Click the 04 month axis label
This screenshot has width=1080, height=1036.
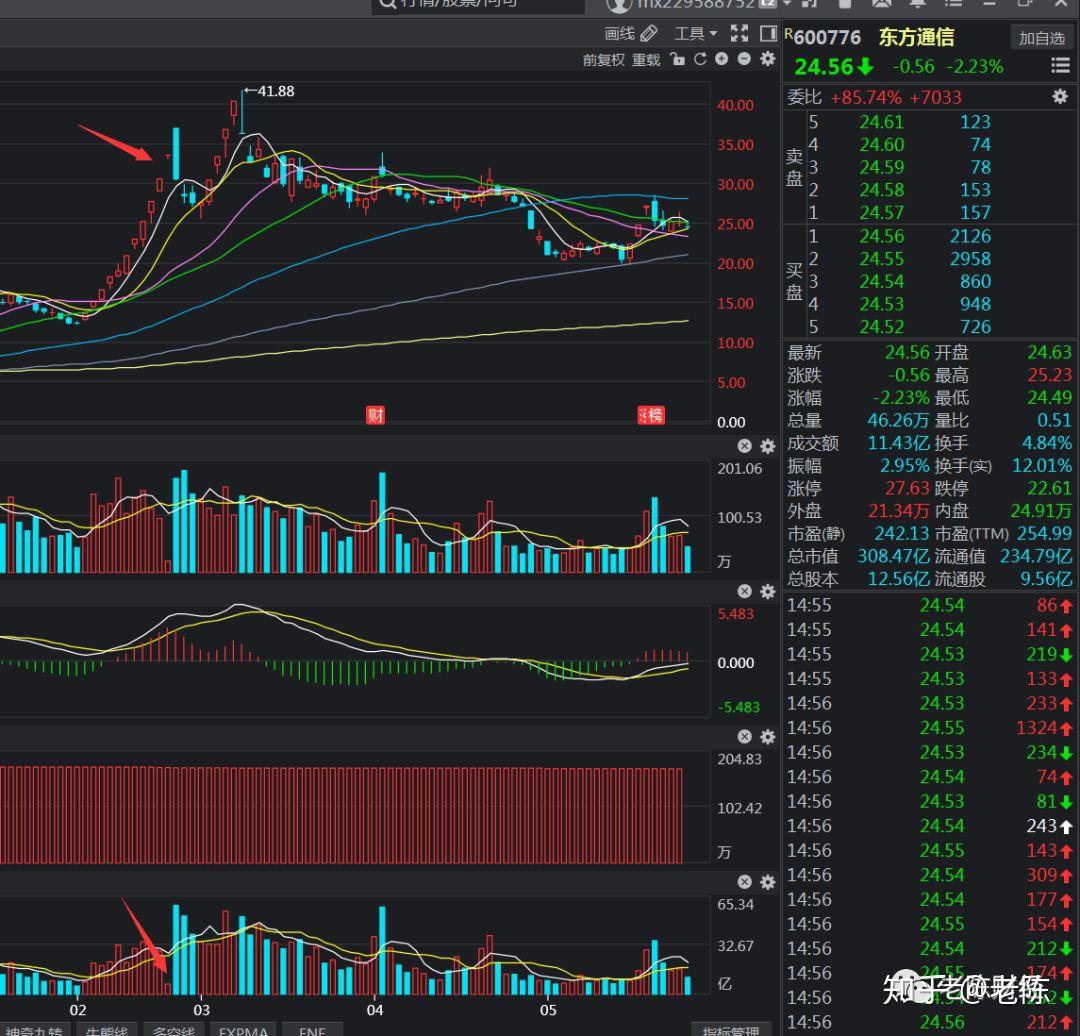tap(374, 1010)
